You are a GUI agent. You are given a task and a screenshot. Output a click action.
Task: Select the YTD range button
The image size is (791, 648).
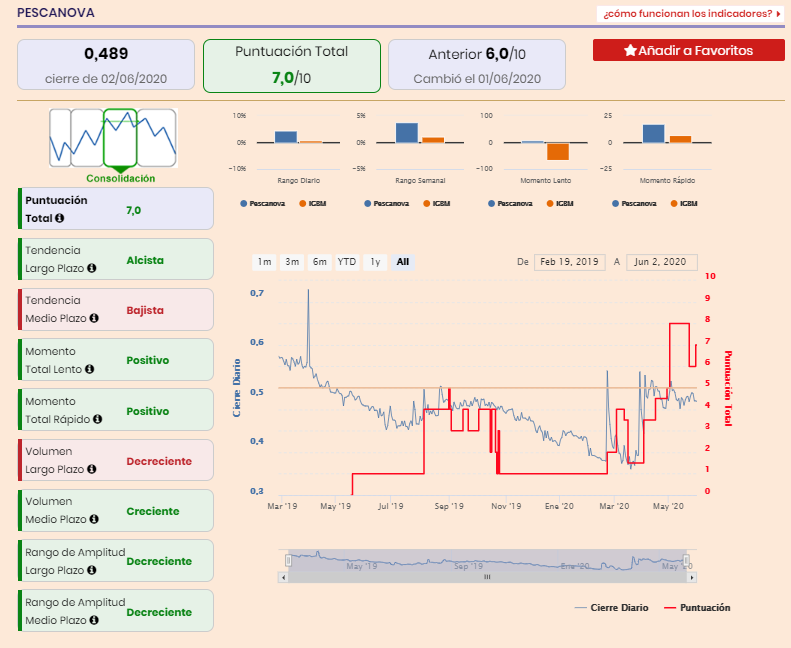(x=347, y=262)
